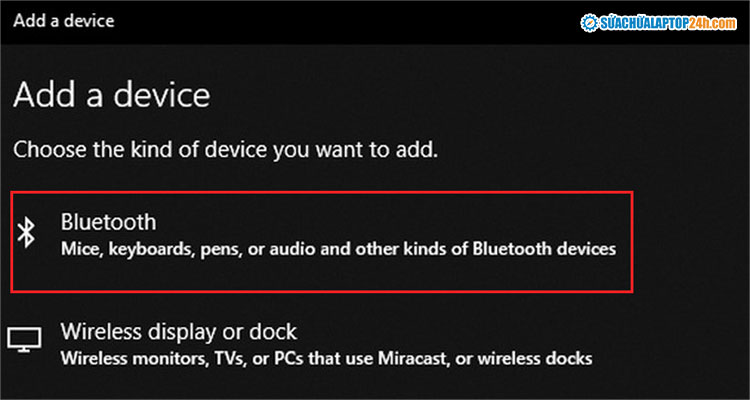Click the Bluetooth symbol icon
The image size is (750, 400).
pos(28,234)
